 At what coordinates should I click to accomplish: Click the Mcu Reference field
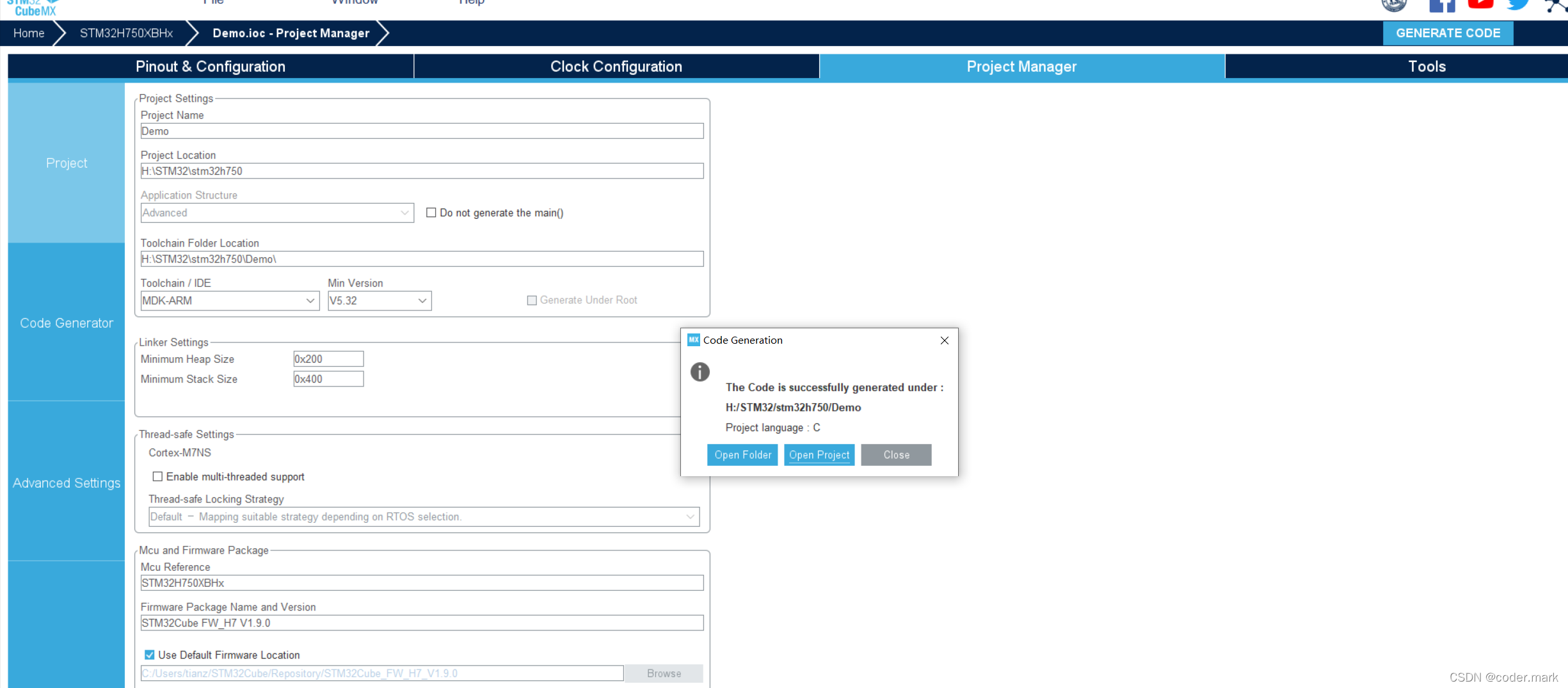coord(422,583)
